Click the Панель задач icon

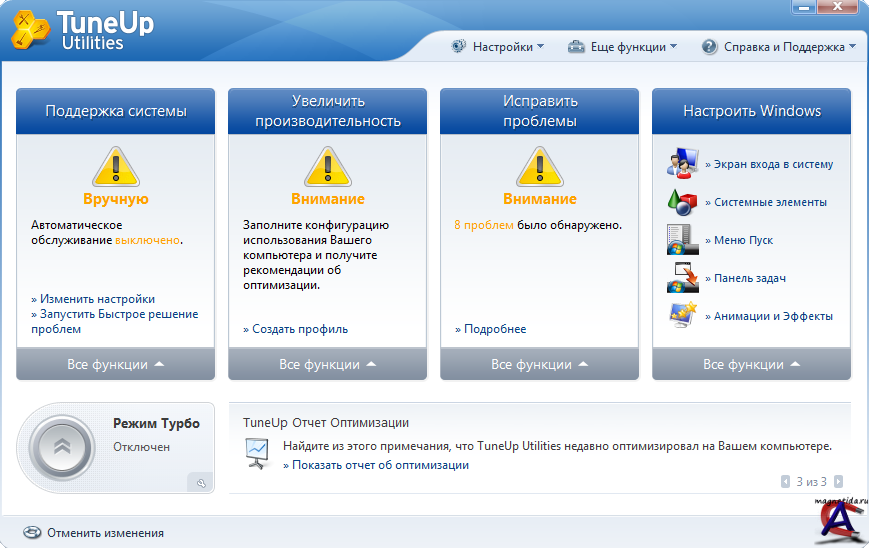point(682,278)
